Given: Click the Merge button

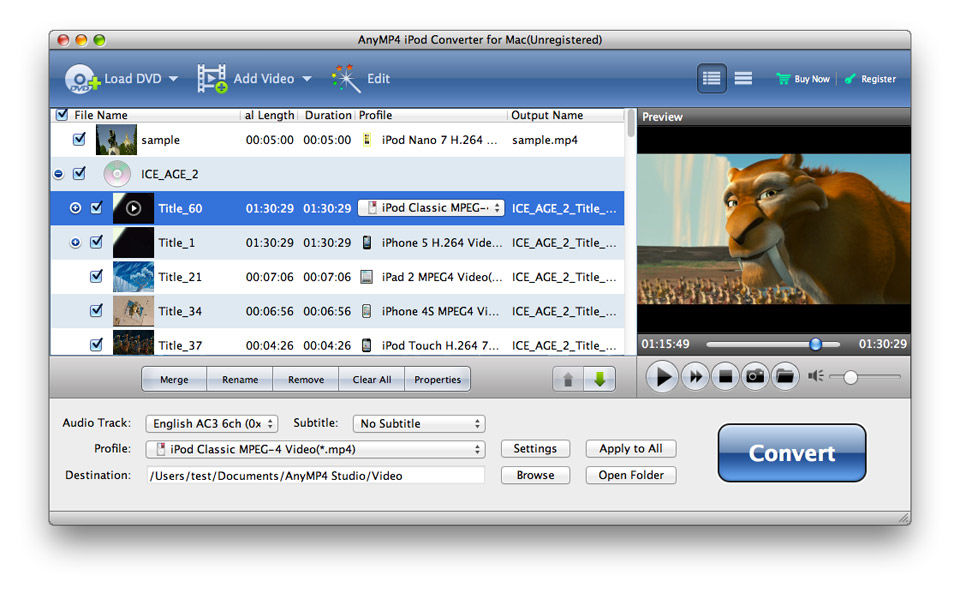Looking at the screenshot, I should pyautogui.click(x=174, y=379).
